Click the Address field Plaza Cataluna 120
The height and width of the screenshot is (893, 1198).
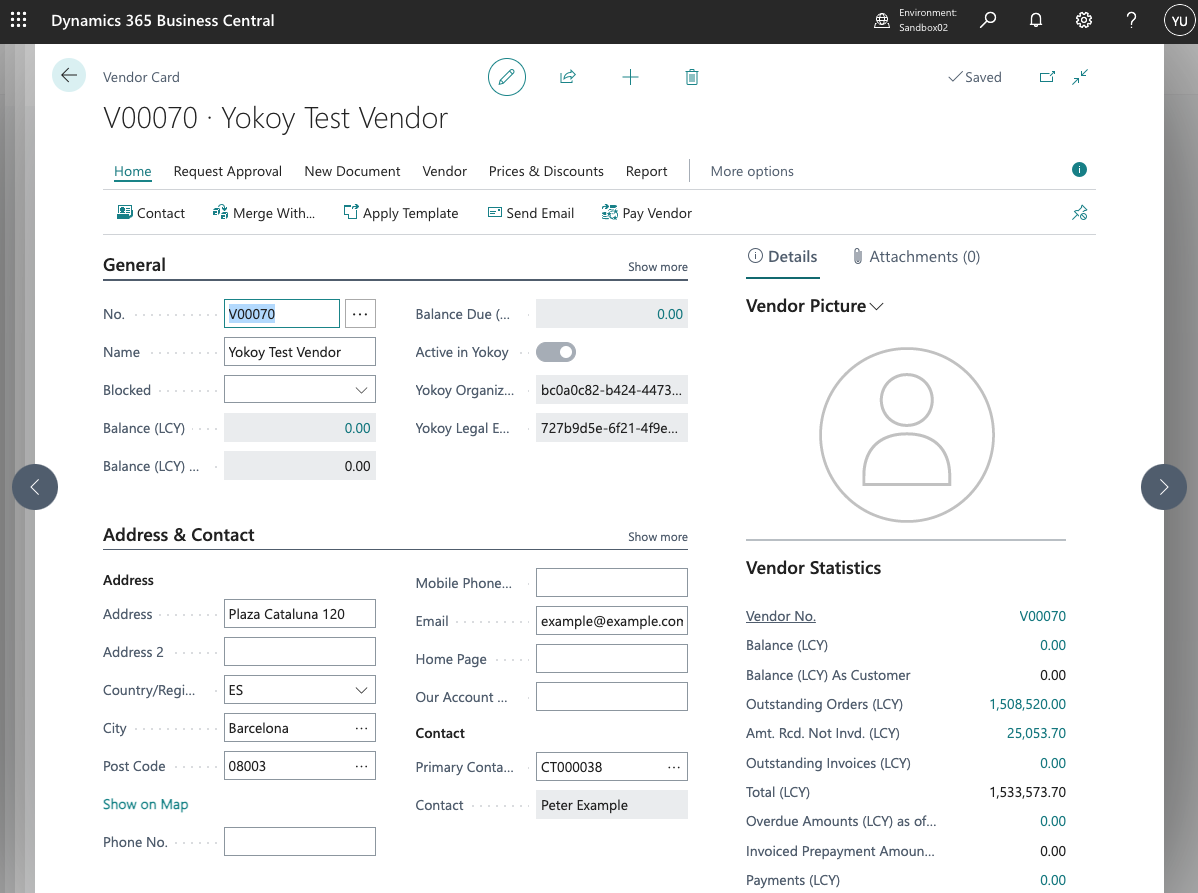300,614
